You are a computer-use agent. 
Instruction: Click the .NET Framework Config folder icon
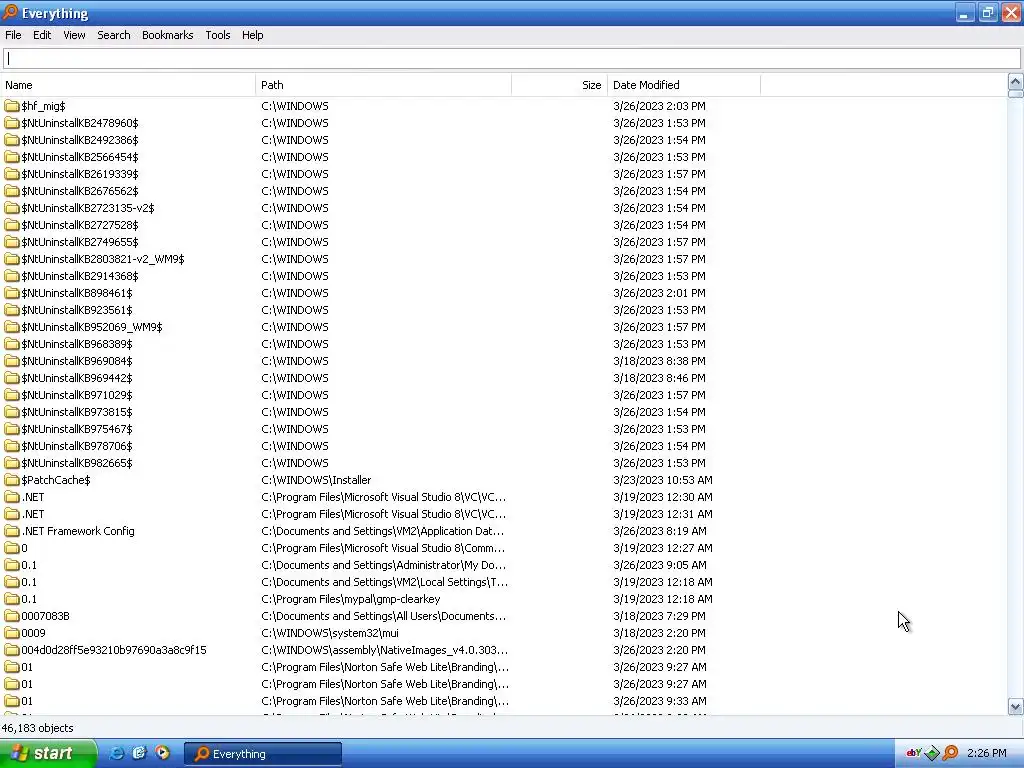tap(12, 531)
